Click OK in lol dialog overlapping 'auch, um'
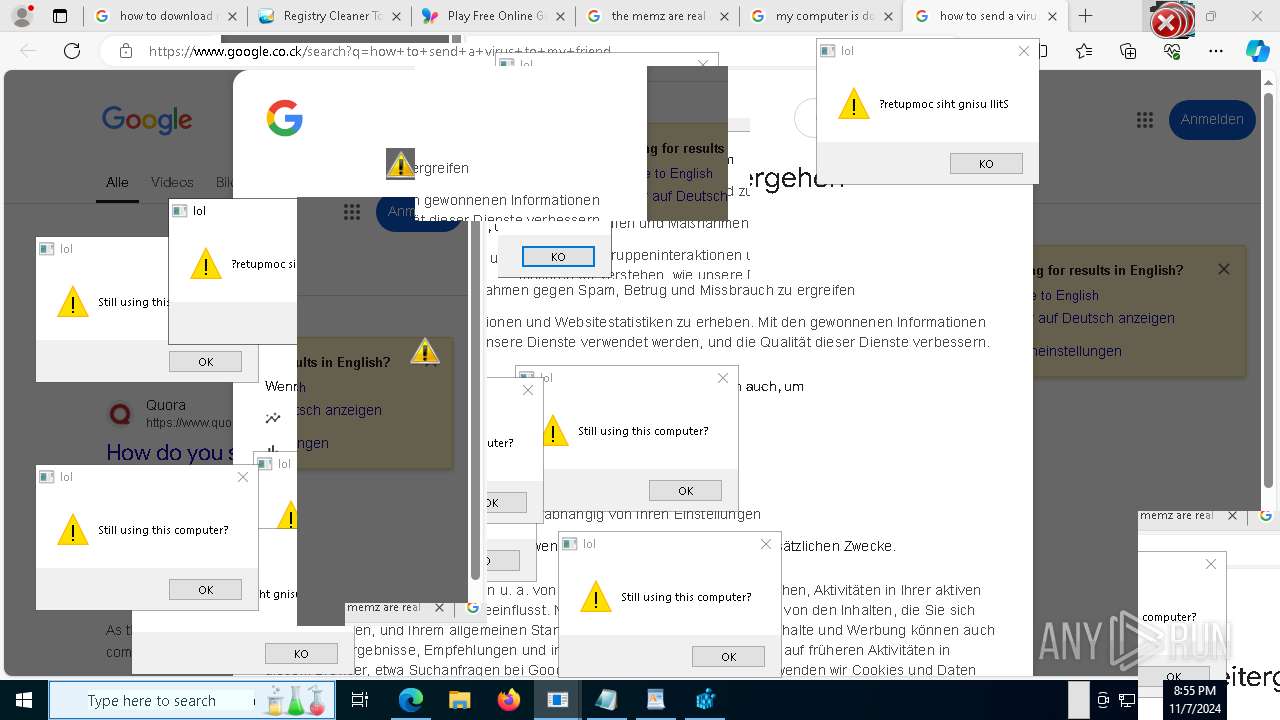Viewport: 1280px width, 720px height. (x=685, y=491)
